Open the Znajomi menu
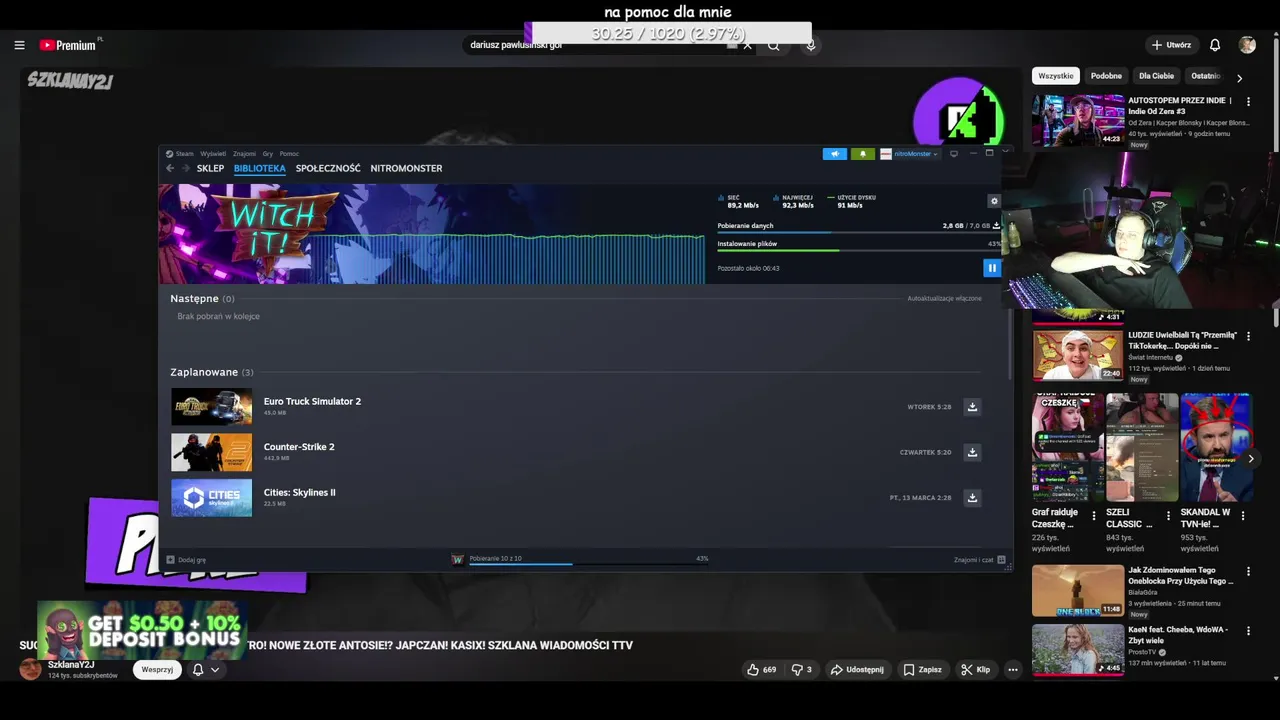 click(x=244, y=154)
